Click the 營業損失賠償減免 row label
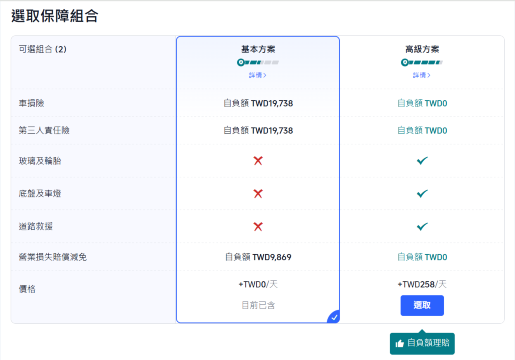The width and height of the screenshot is (515, 360). point(53,257)
